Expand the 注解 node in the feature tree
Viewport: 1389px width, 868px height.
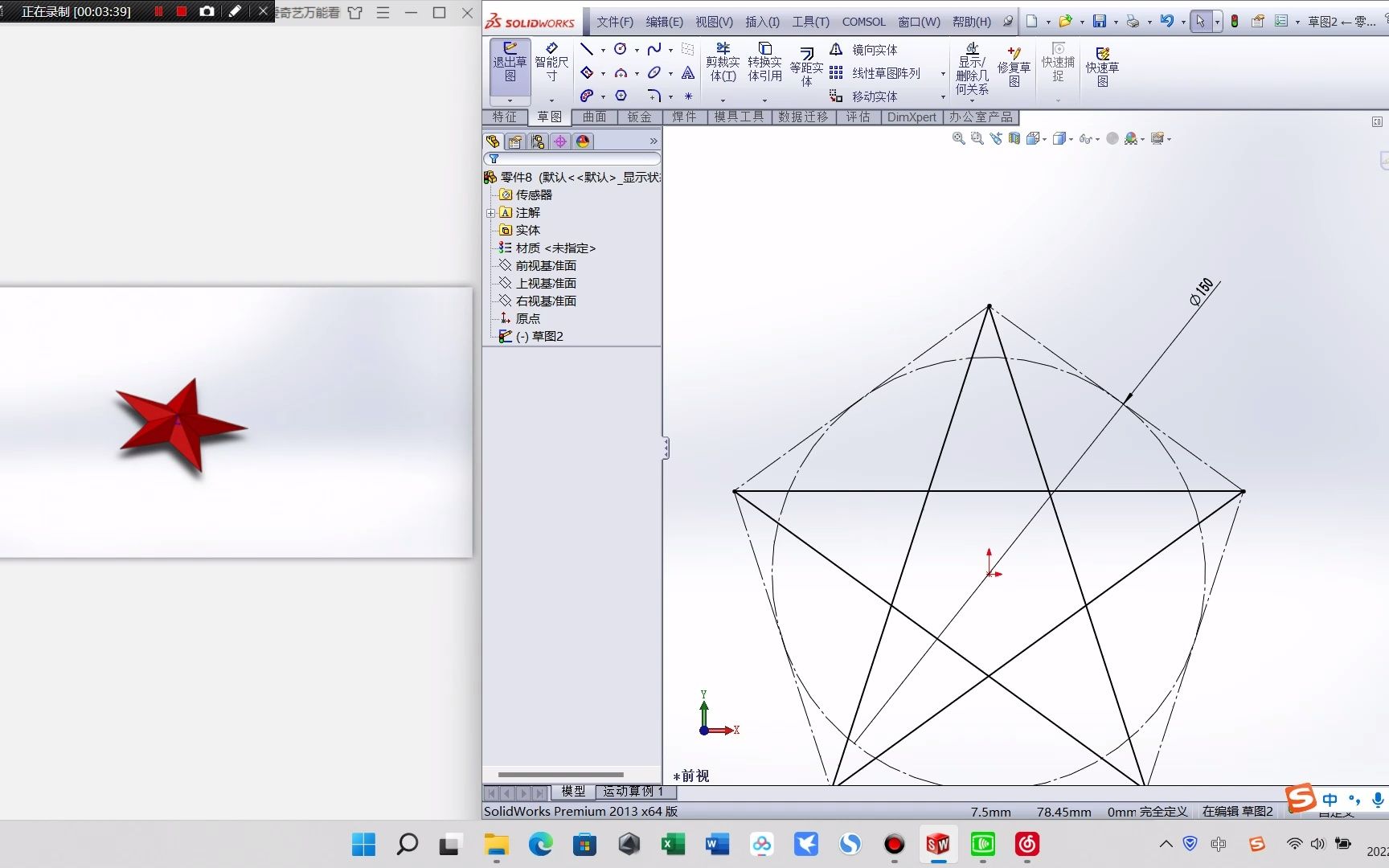(492, 212)
